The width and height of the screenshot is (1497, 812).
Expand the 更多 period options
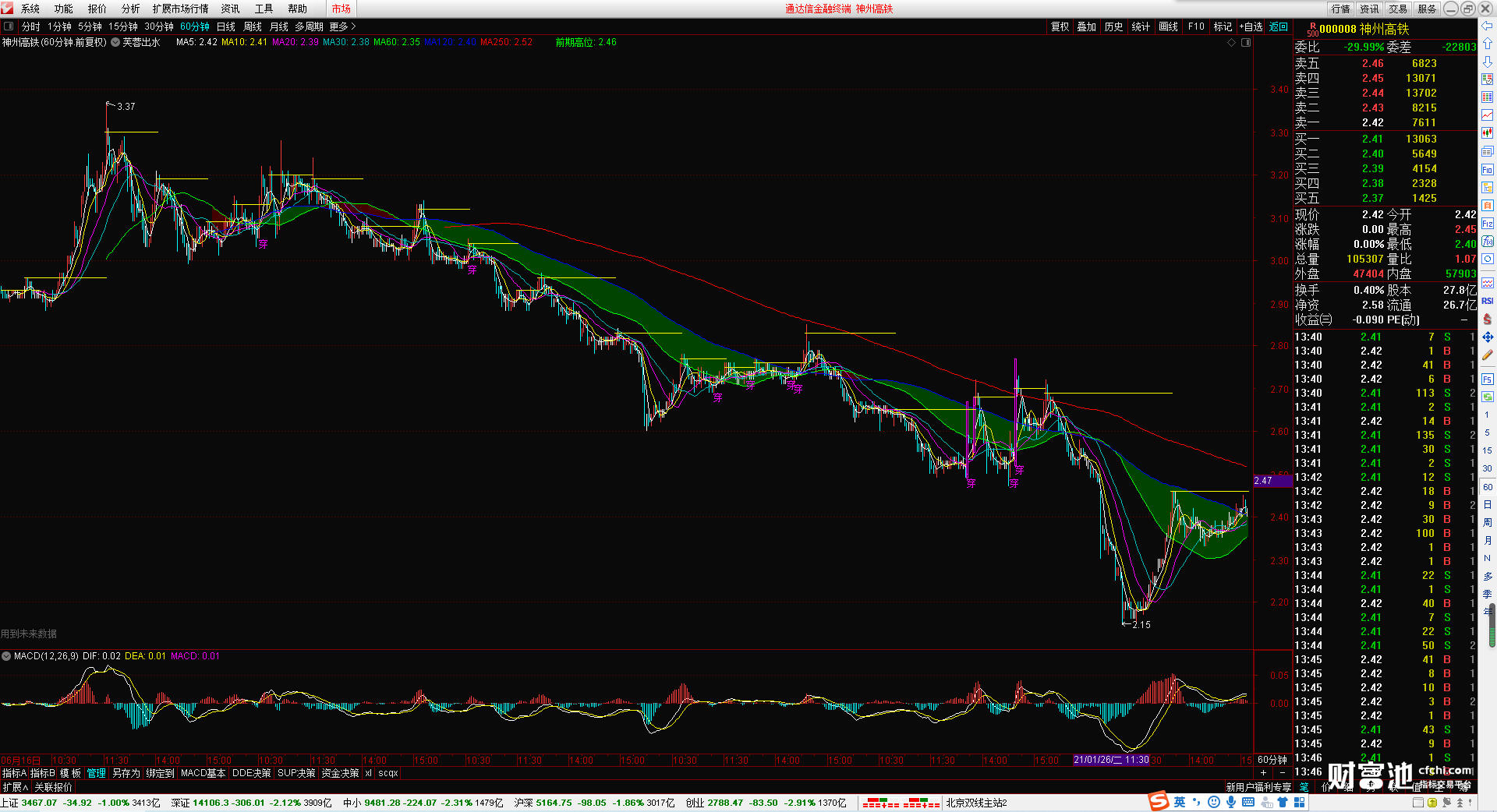(x=342, y=26)
